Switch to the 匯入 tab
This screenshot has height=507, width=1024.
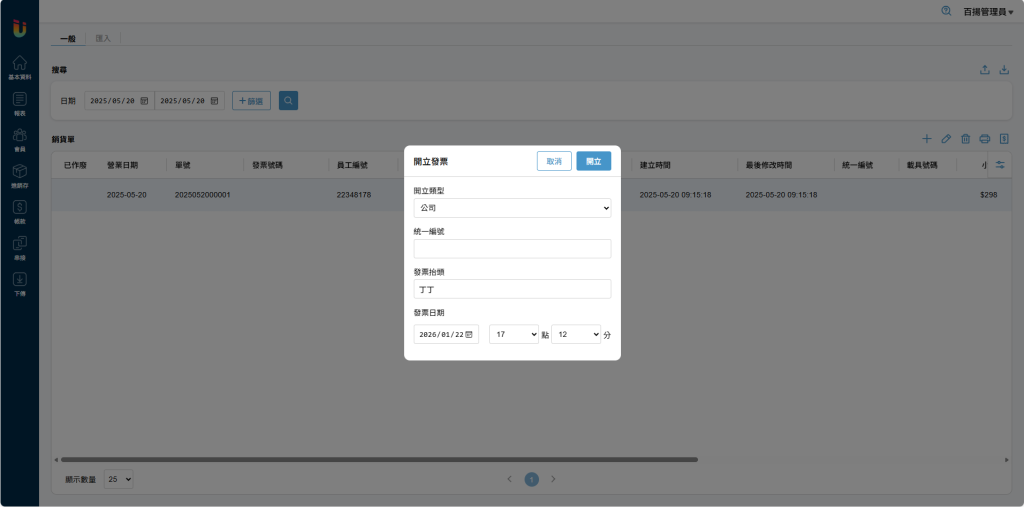pos(103,38)
